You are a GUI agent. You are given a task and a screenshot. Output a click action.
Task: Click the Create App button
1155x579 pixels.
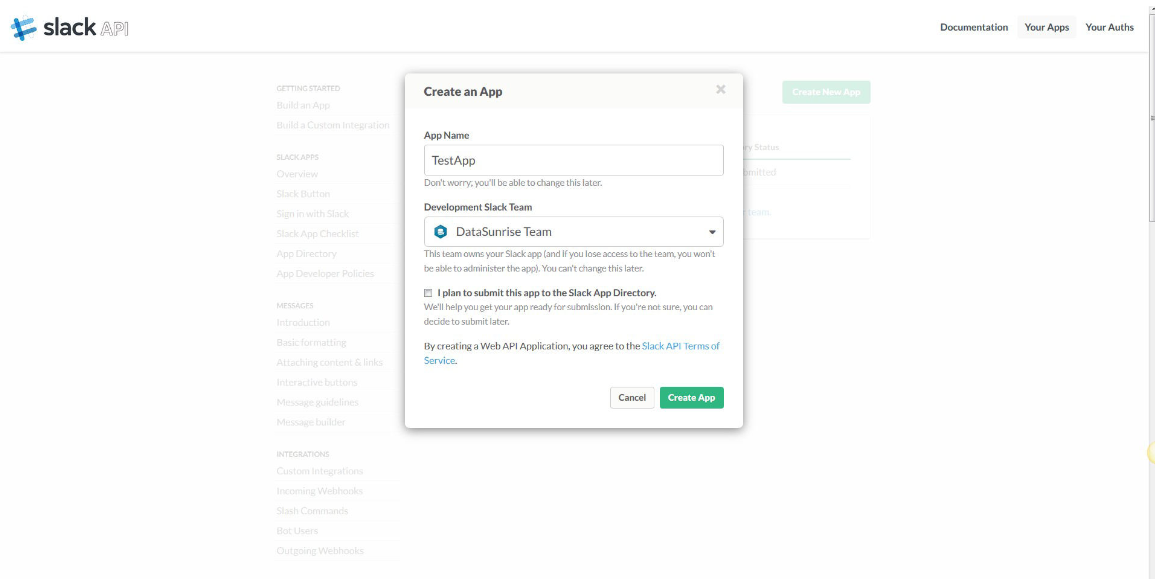(692, 398)
